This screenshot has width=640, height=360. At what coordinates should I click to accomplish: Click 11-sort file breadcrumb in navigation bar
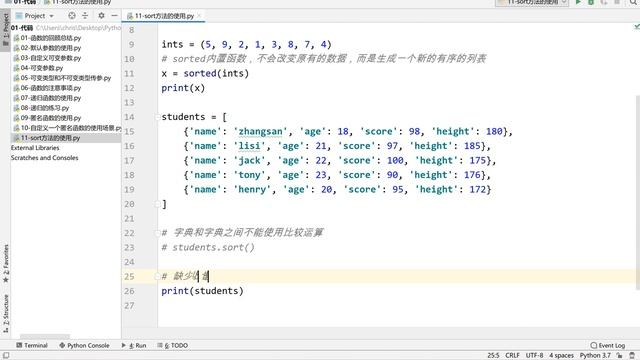click(78, 2)
